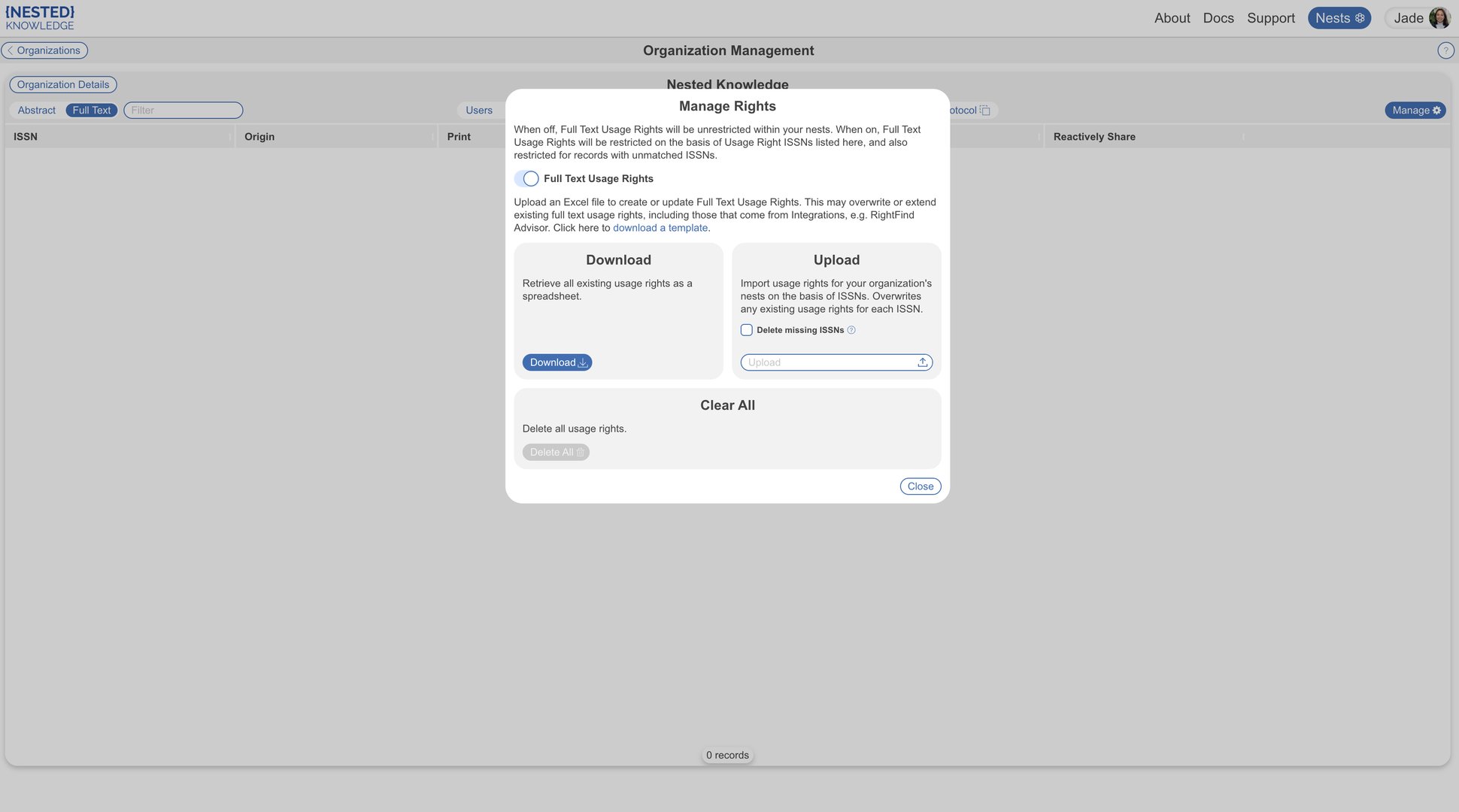The height and width of the screenshot is (812, 1459).
Task: Click the copy icon beside Protocol tab
Action: point(984,111)
